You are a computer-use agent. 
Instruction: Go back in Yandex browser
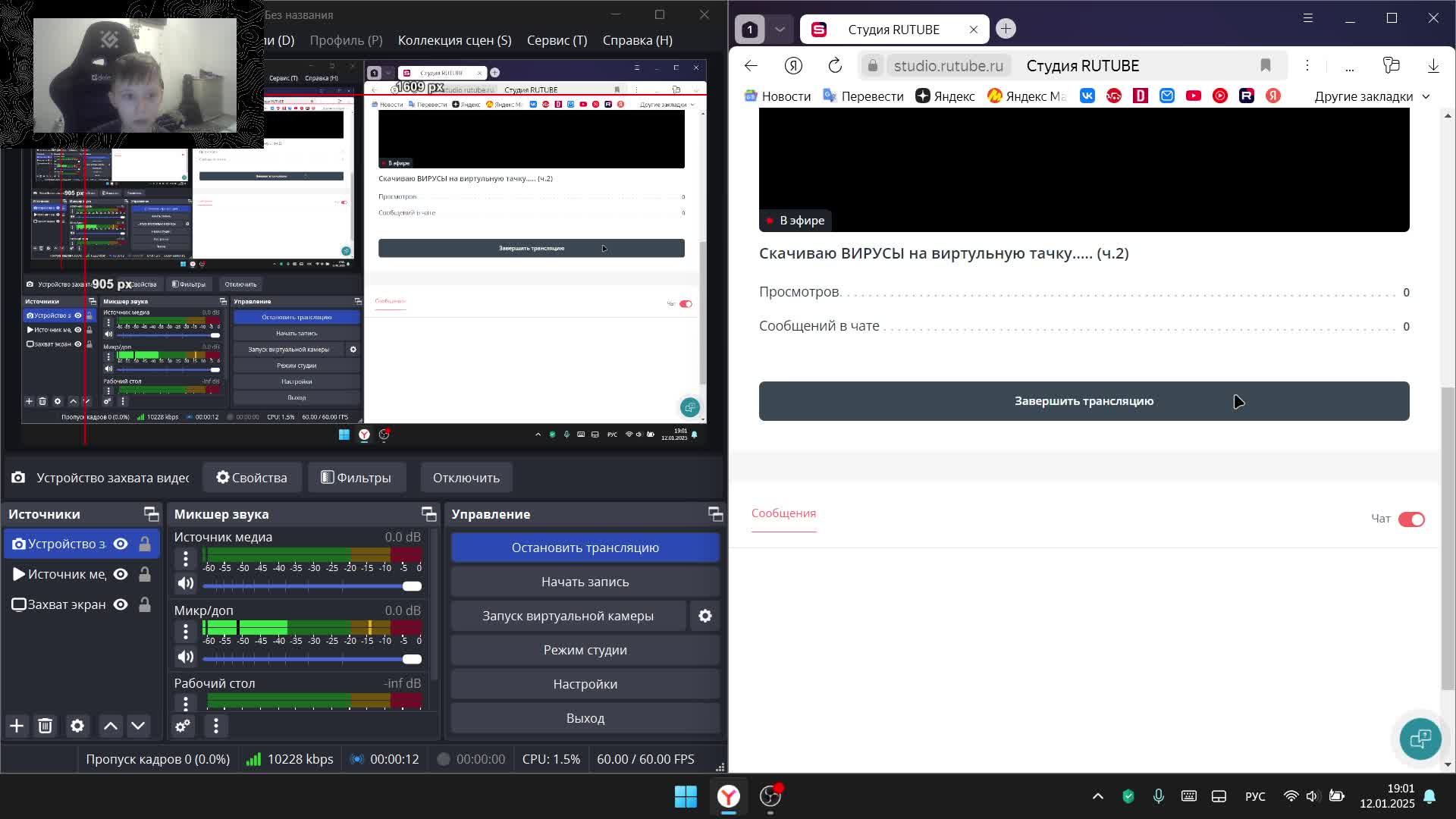pyautogui.click(x=751, y=65)
